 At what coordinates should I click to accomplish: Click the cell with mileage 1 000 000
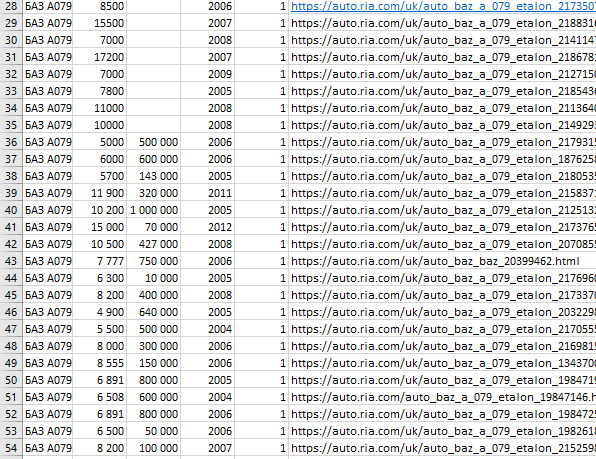click(154, 210)
